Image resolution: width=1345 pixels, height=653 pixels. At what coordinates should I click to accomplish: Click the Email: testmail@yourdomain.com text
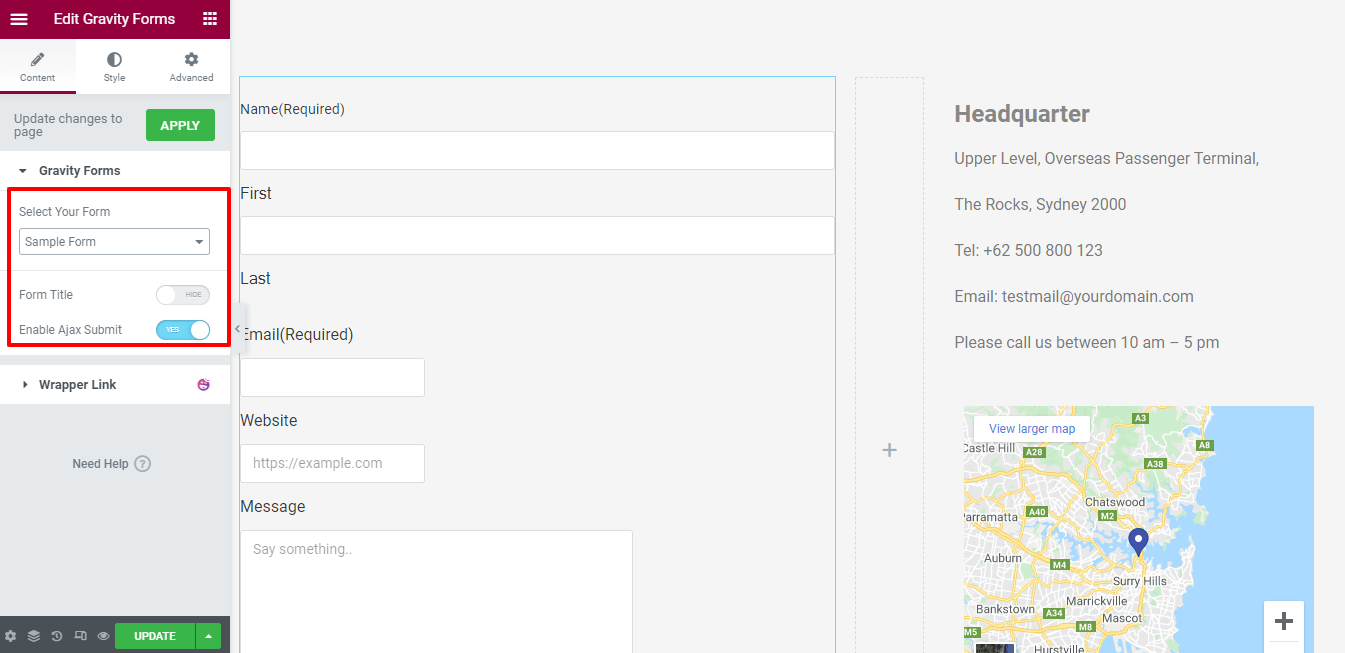point(1074,297)
